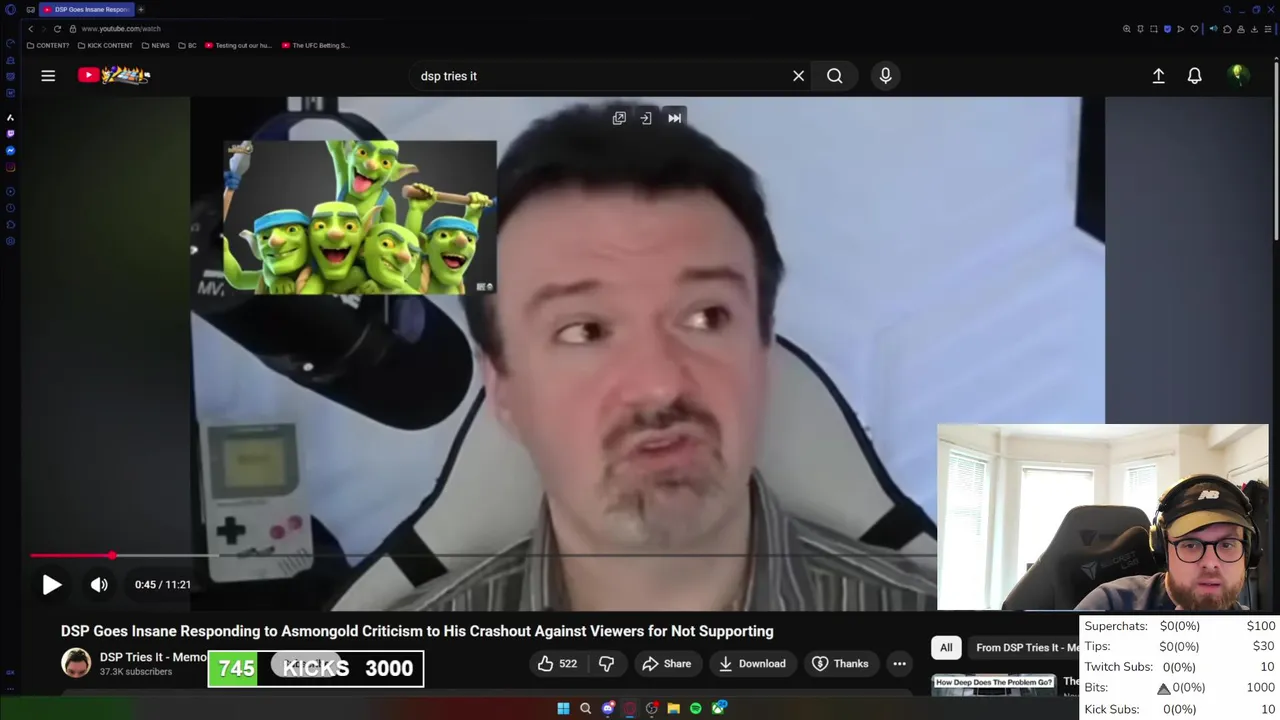Image resolution: width=1280 pixels, height=720 pixels.
Task: Clear the search box with the X
Action: point(798,76)
